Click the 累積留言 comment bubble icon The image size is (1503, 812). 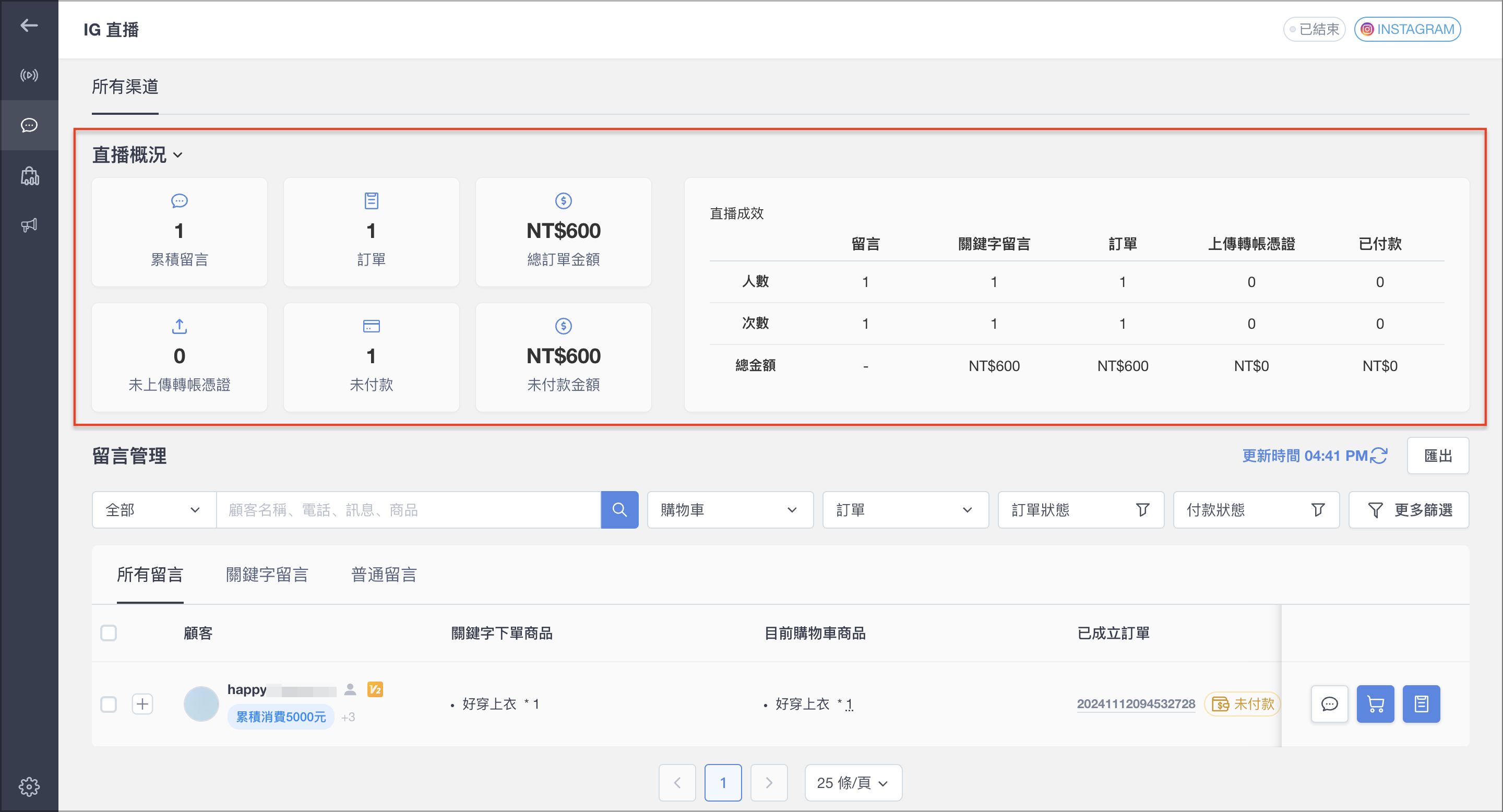click(179, 201)
